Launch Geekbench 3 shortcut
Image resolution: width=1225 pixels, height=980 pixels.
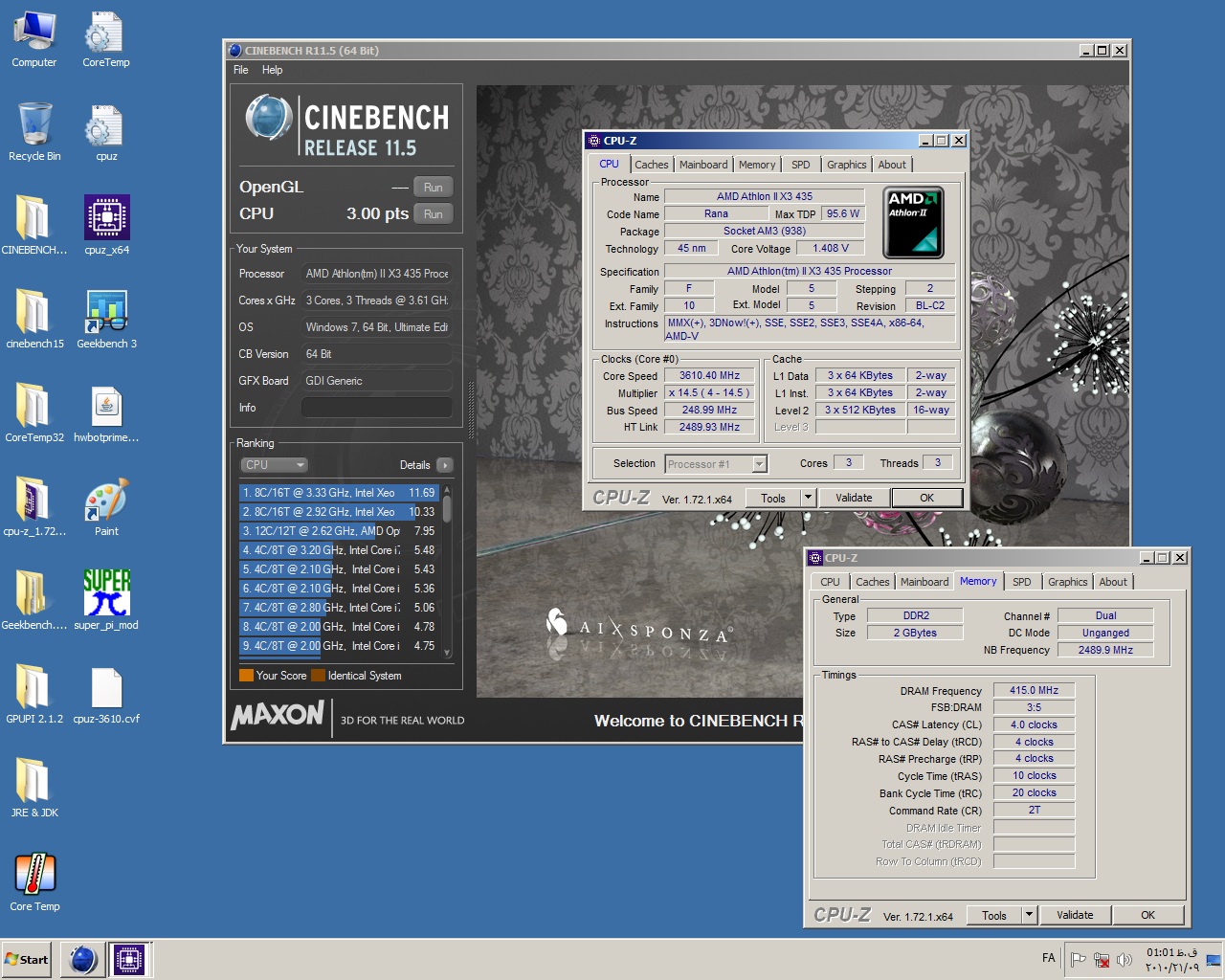click(x=106, y=321)
